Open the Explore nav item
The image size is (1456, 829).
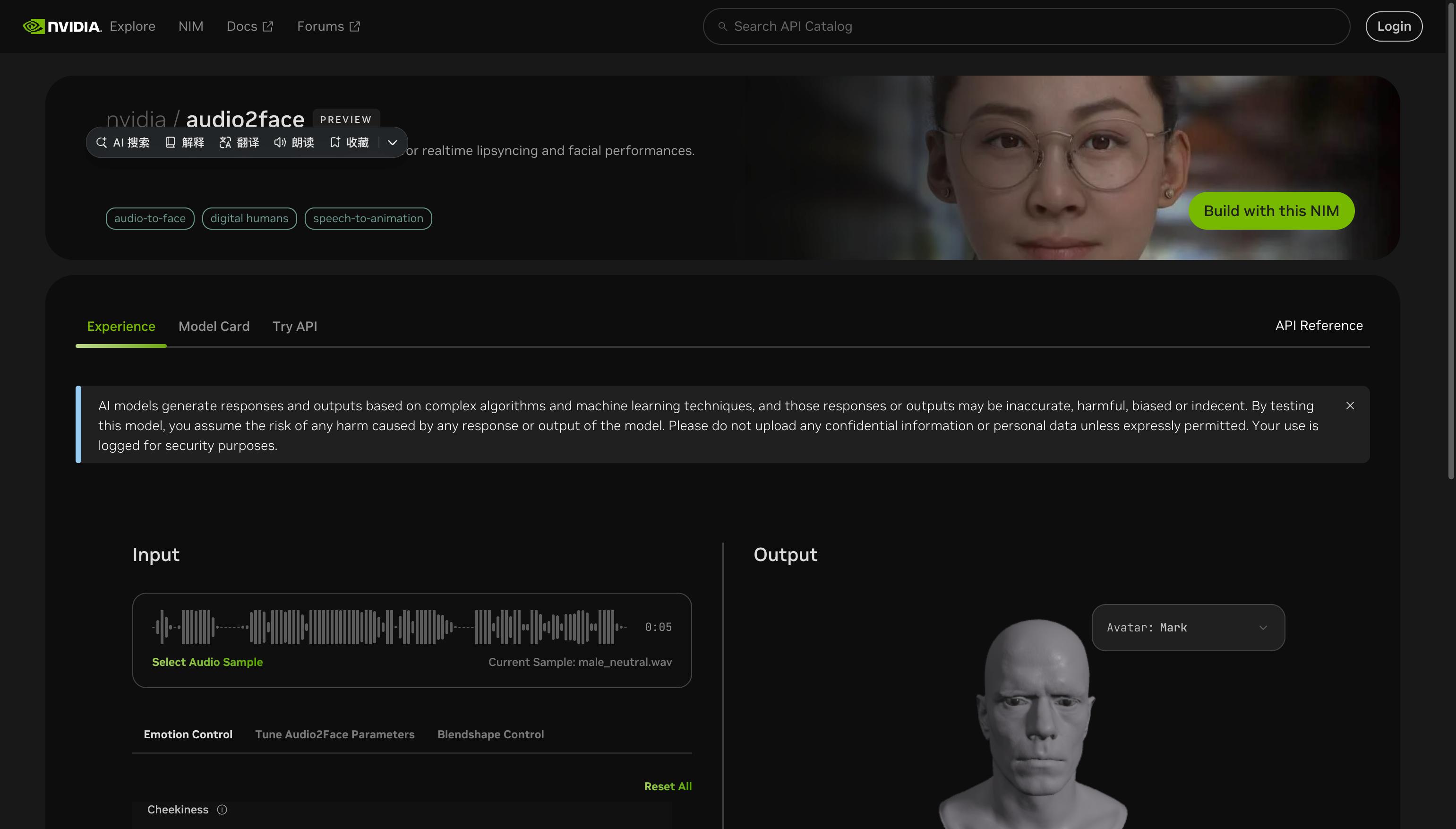132,26
